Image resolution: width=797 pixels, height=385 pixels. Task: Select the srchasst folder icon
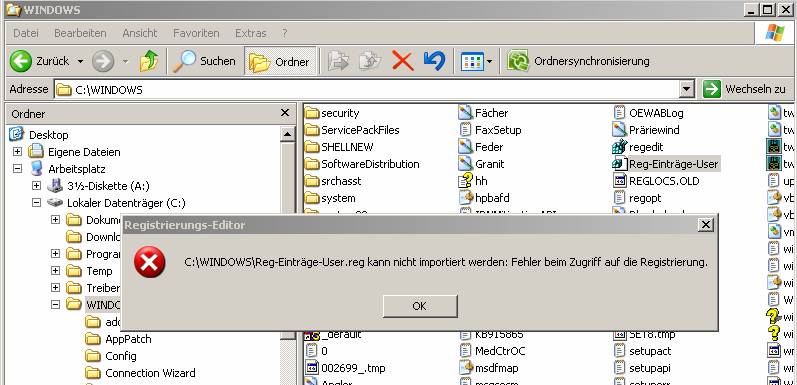click(312, 181)
